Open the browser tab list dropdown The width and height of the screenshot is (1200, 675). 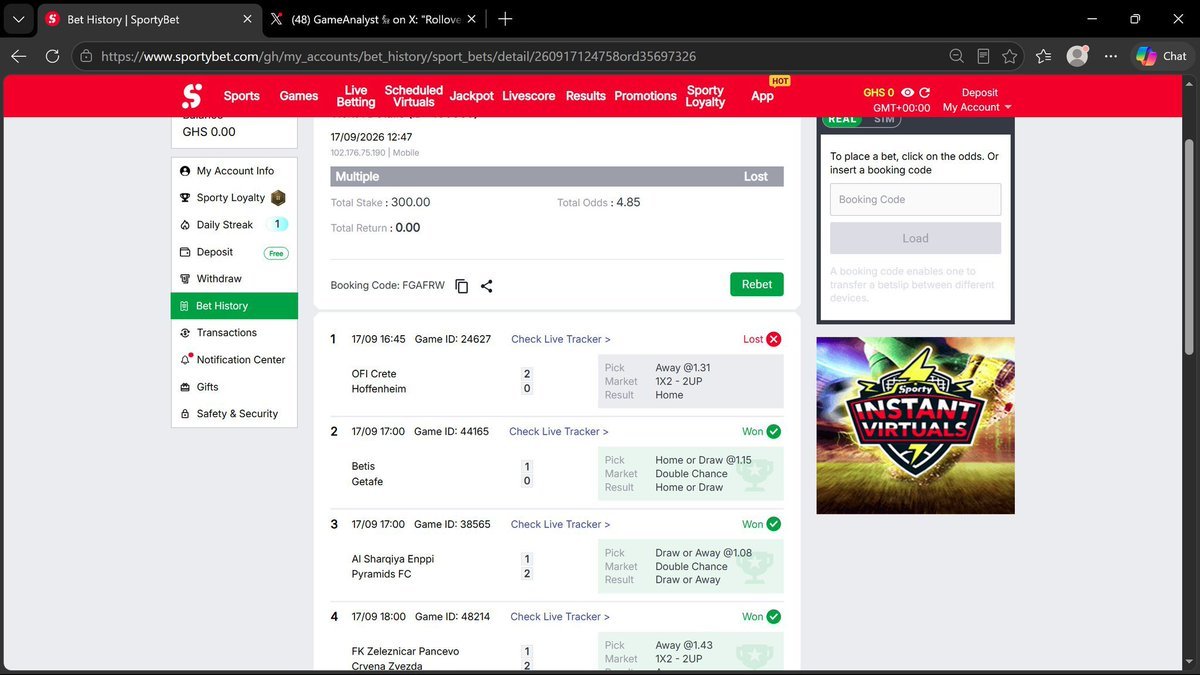(18, 19)
